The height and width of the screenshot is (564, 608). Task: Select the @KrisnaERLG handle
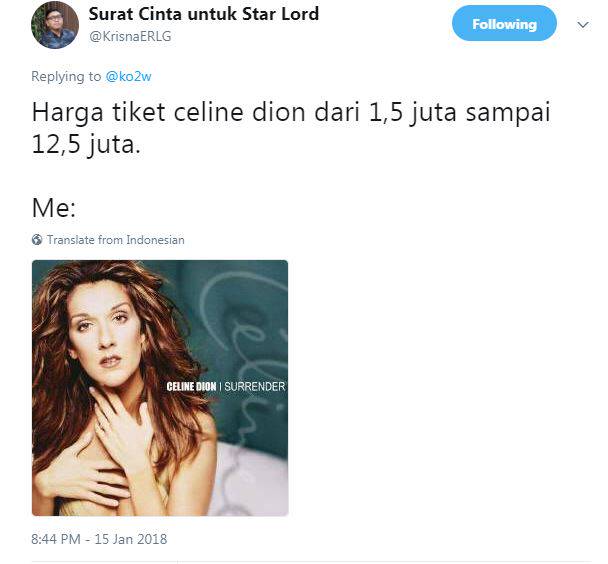coord(130,36)
